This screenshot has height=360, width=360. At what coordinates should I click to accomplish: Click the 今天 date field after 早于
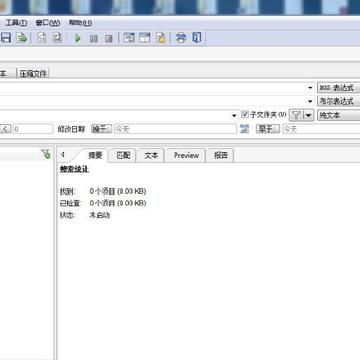[321, 129]
